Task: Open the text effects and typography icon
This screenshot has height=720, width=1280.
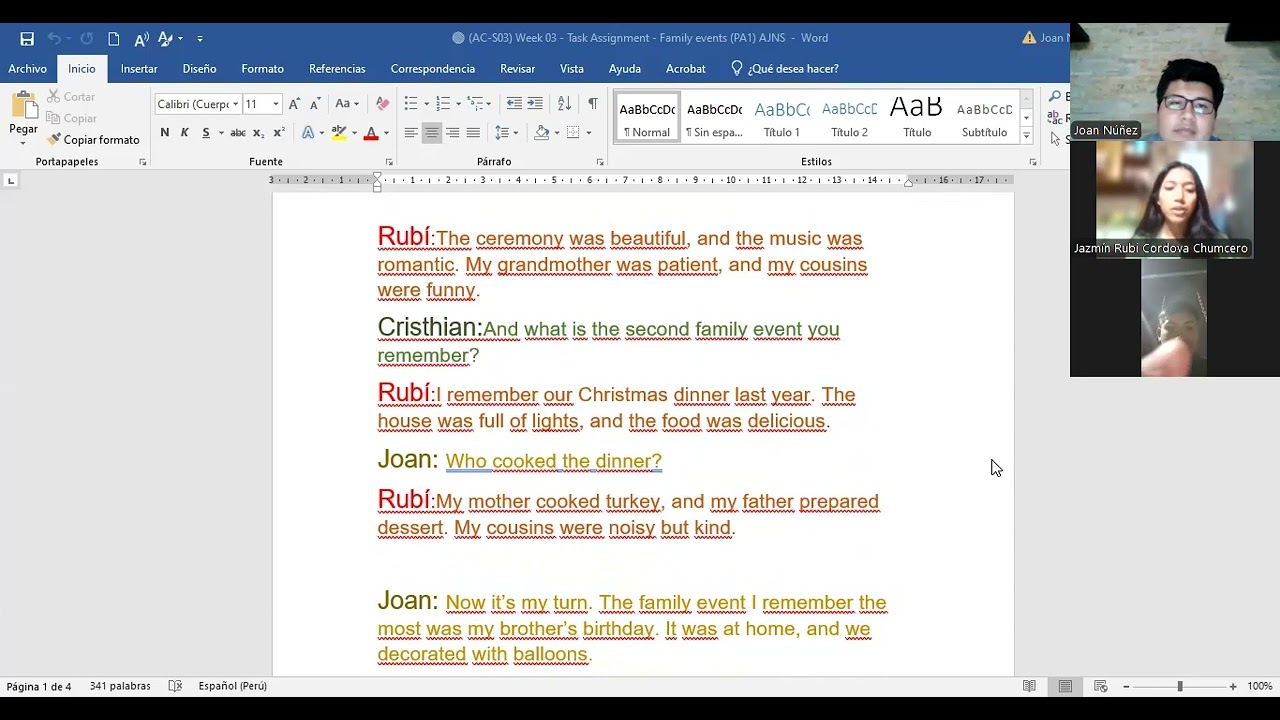Action: click(x=308, y=133)
